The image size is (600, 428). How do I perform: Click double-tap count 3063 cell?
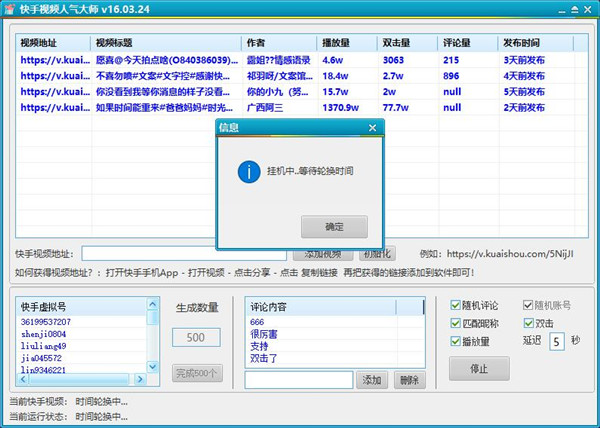pos(393,60)
